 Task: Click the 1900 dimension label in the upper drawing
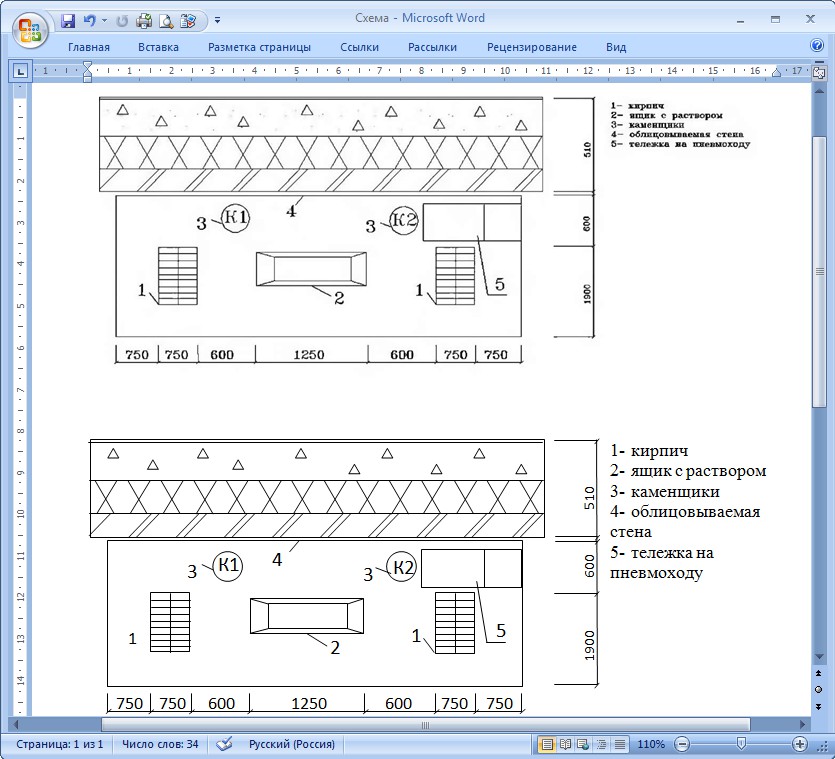[587, 294]
